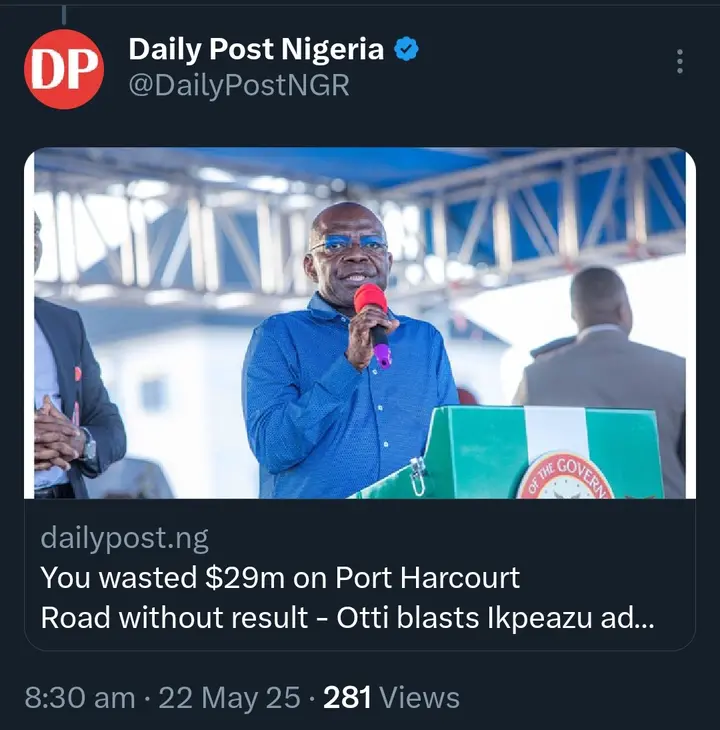The height and width of the screenshot is (730, 720).
Task: Click the 281 view count number
Action: pos(347,697)
